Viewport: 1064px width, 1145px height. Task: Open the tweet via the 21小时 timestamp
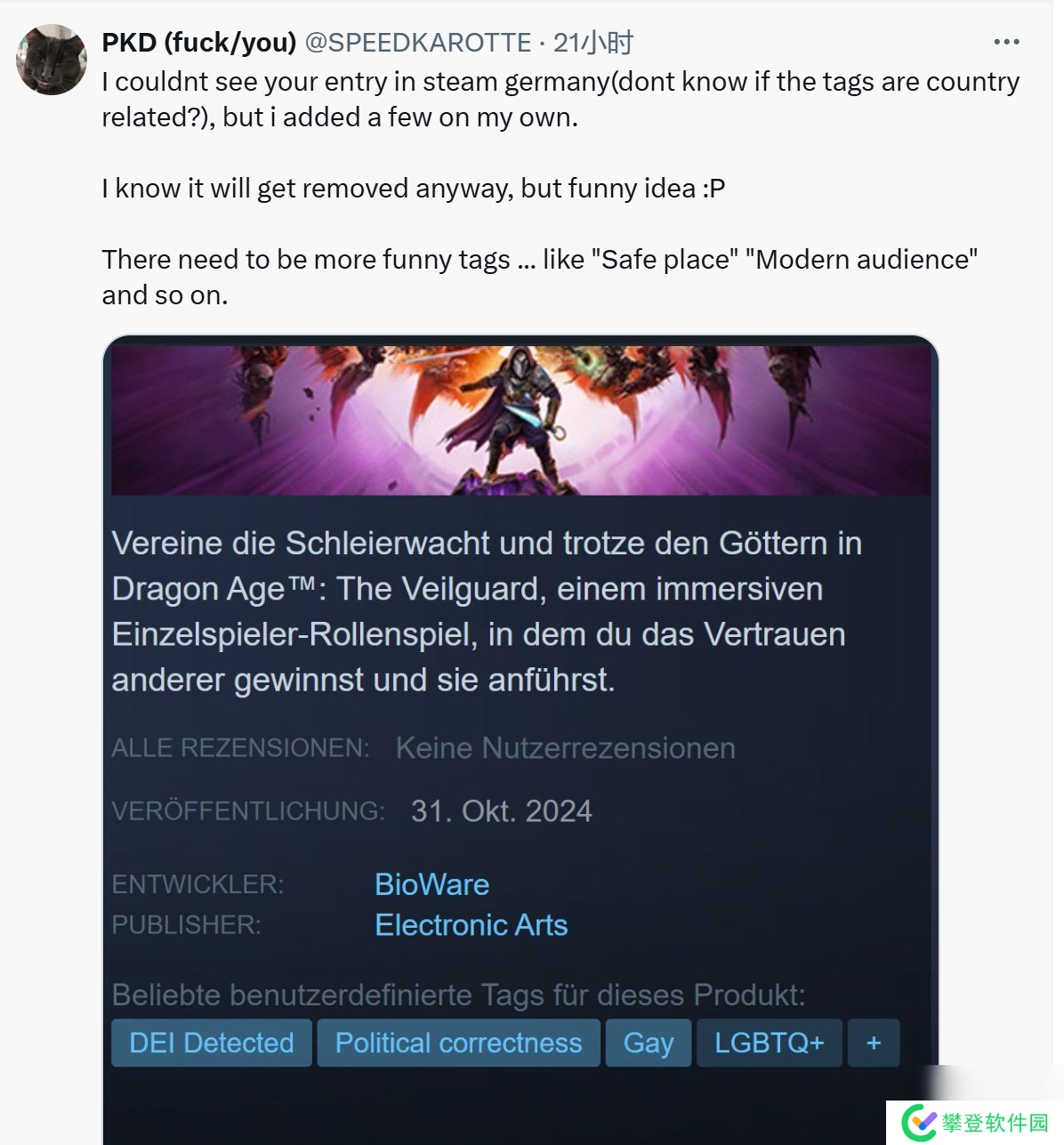pos(593,42)
